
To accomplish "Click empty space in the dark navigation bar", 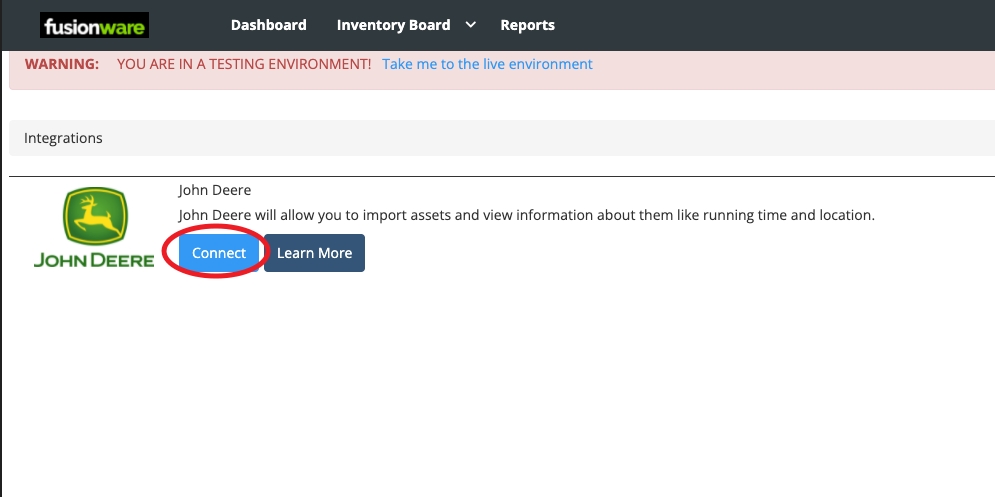I will point(780,25).
